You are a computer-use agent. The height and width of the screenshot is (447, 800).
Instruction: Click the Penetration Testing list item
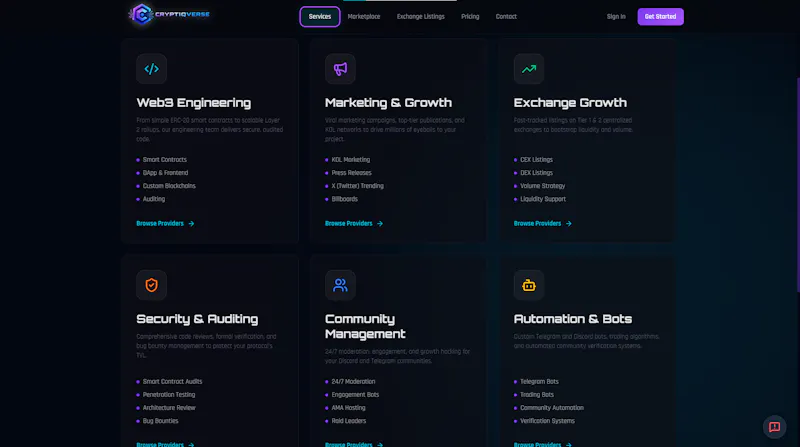coord(169,395)
